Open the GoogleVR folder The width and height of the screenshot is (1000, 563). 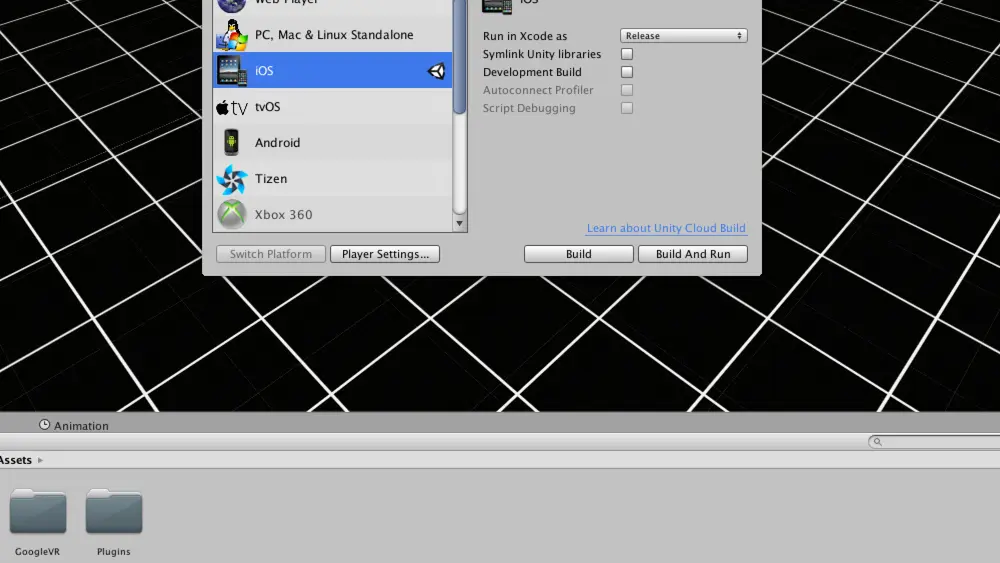[38, 511]
